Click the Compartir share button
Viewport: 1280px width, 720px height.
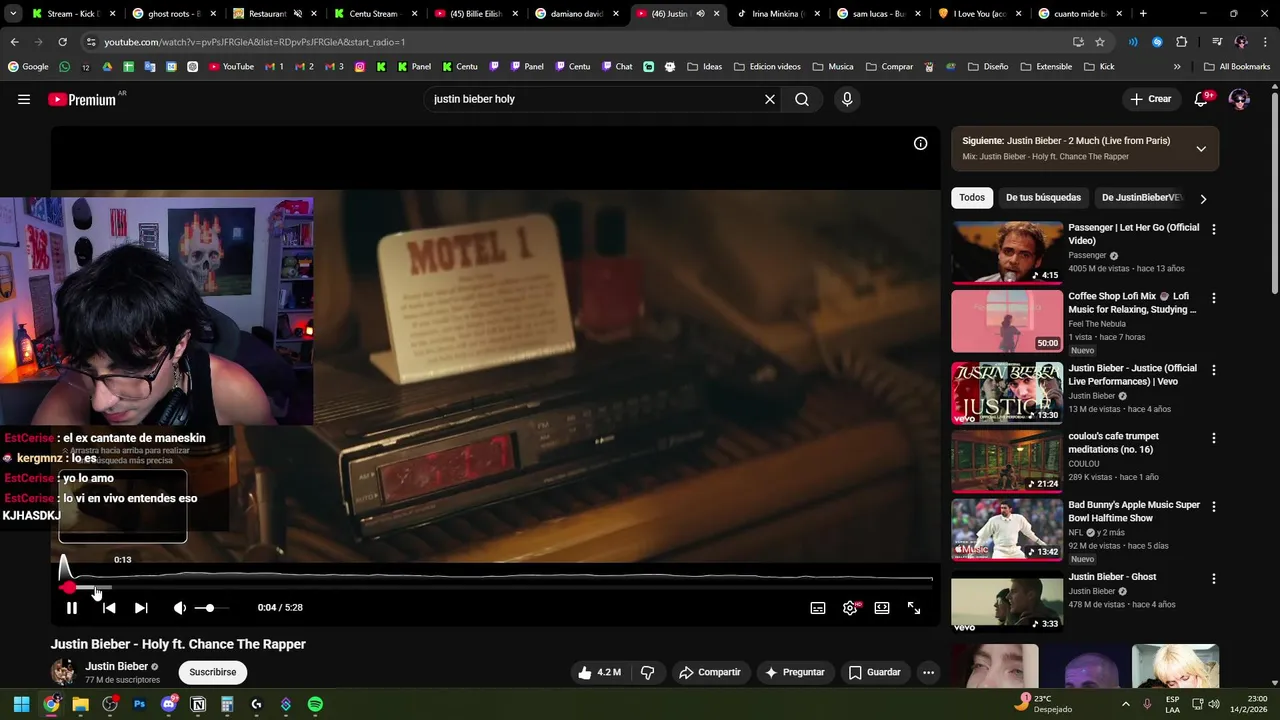point(710,672)
